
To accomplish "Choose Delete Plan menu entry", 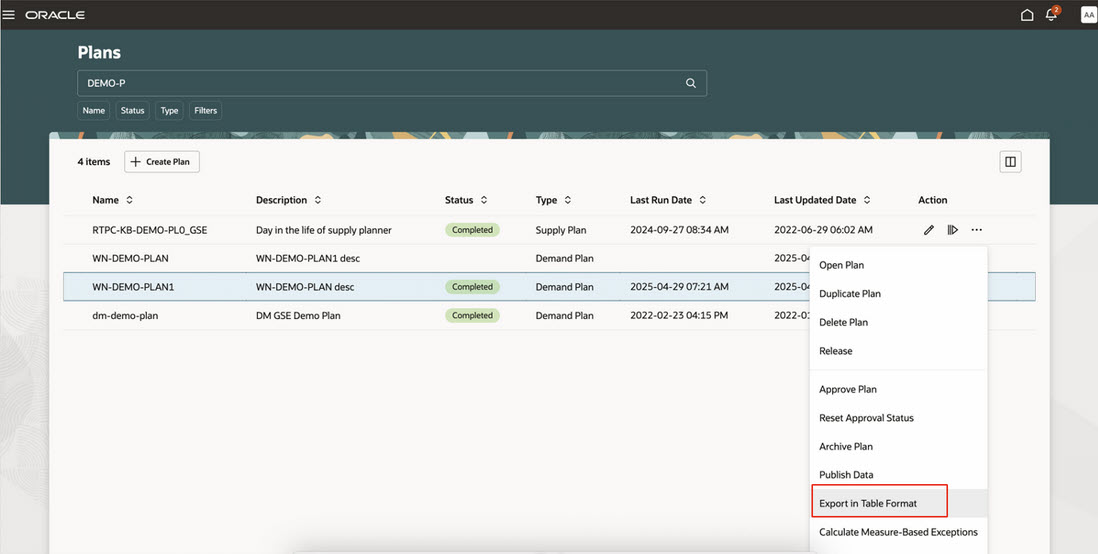I will coord(898,322).
